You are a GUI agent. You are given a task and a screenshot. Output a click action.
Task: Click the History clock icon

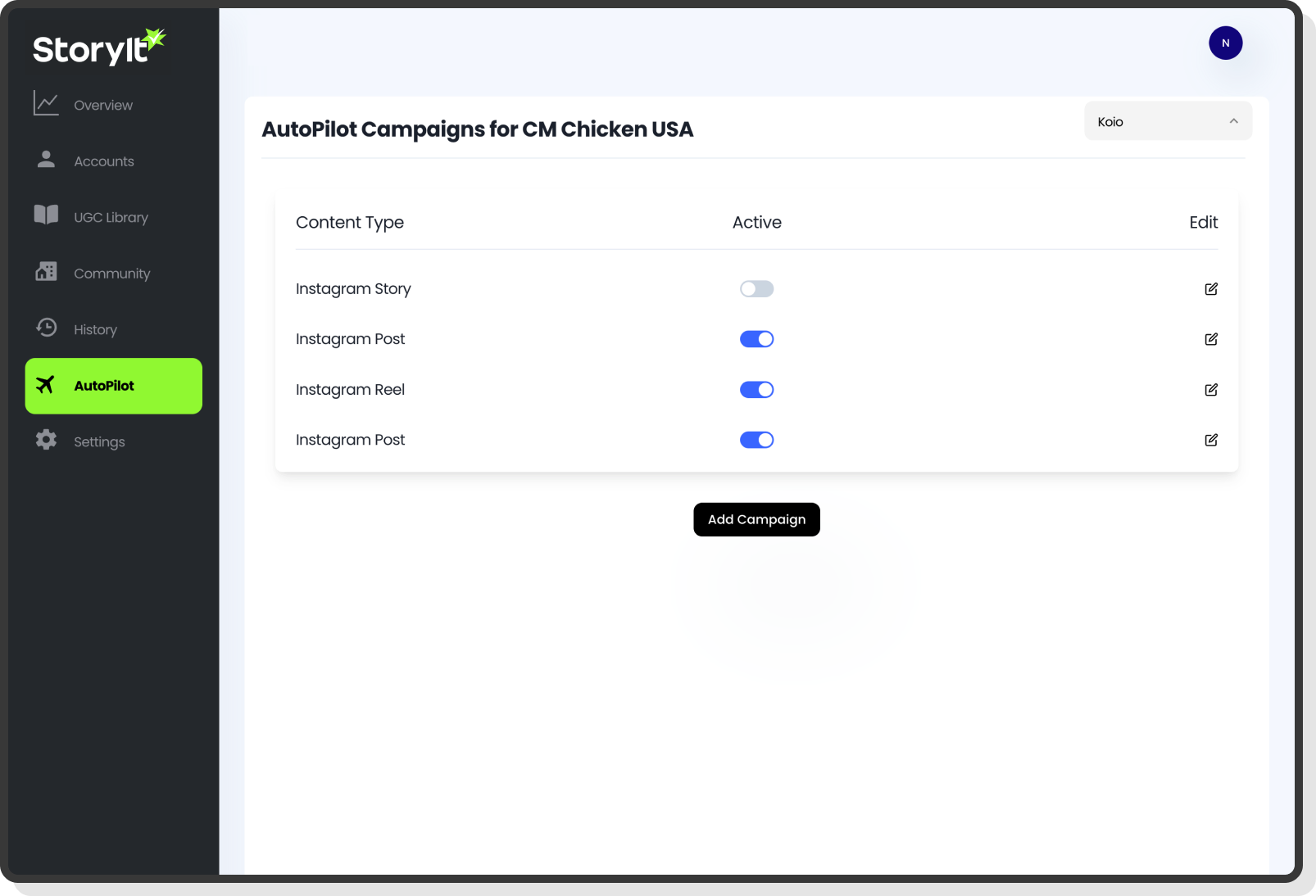[46, 328]
